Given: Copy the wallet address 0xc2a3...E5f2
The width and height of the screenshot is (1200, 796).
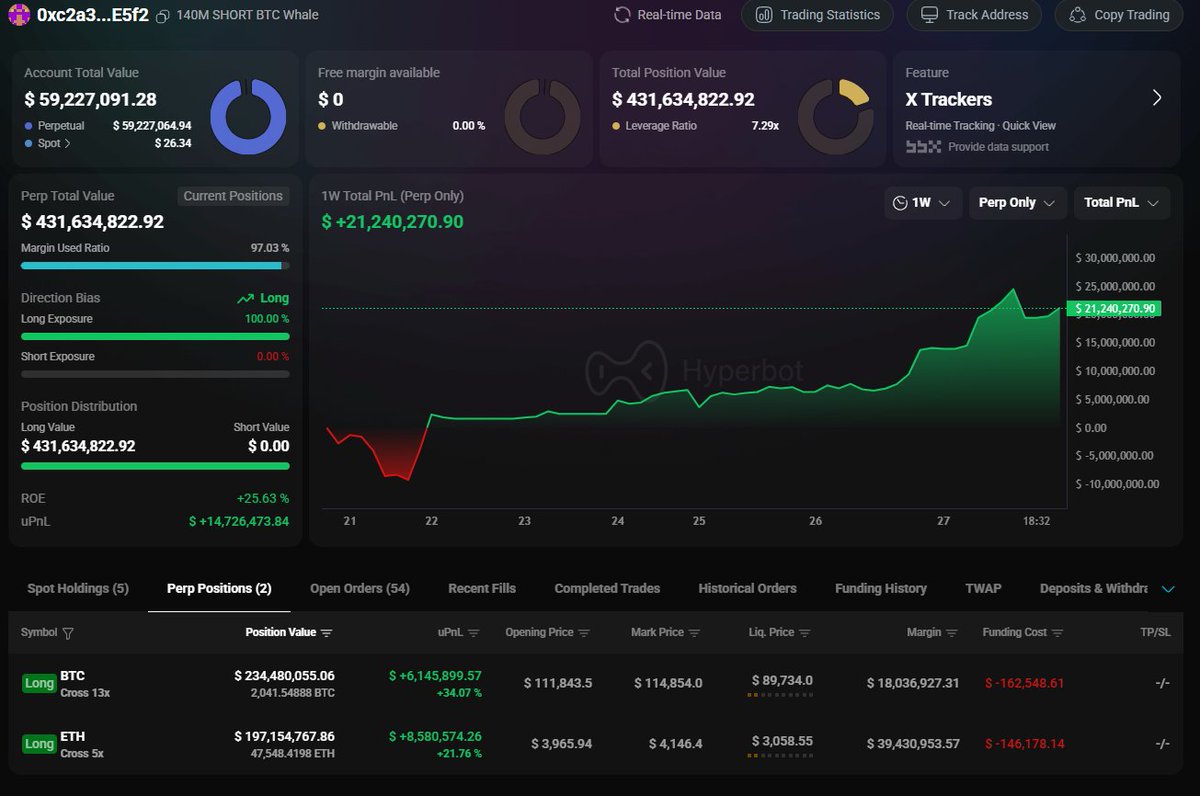Looking at the screenshot, I should [163, 15].
